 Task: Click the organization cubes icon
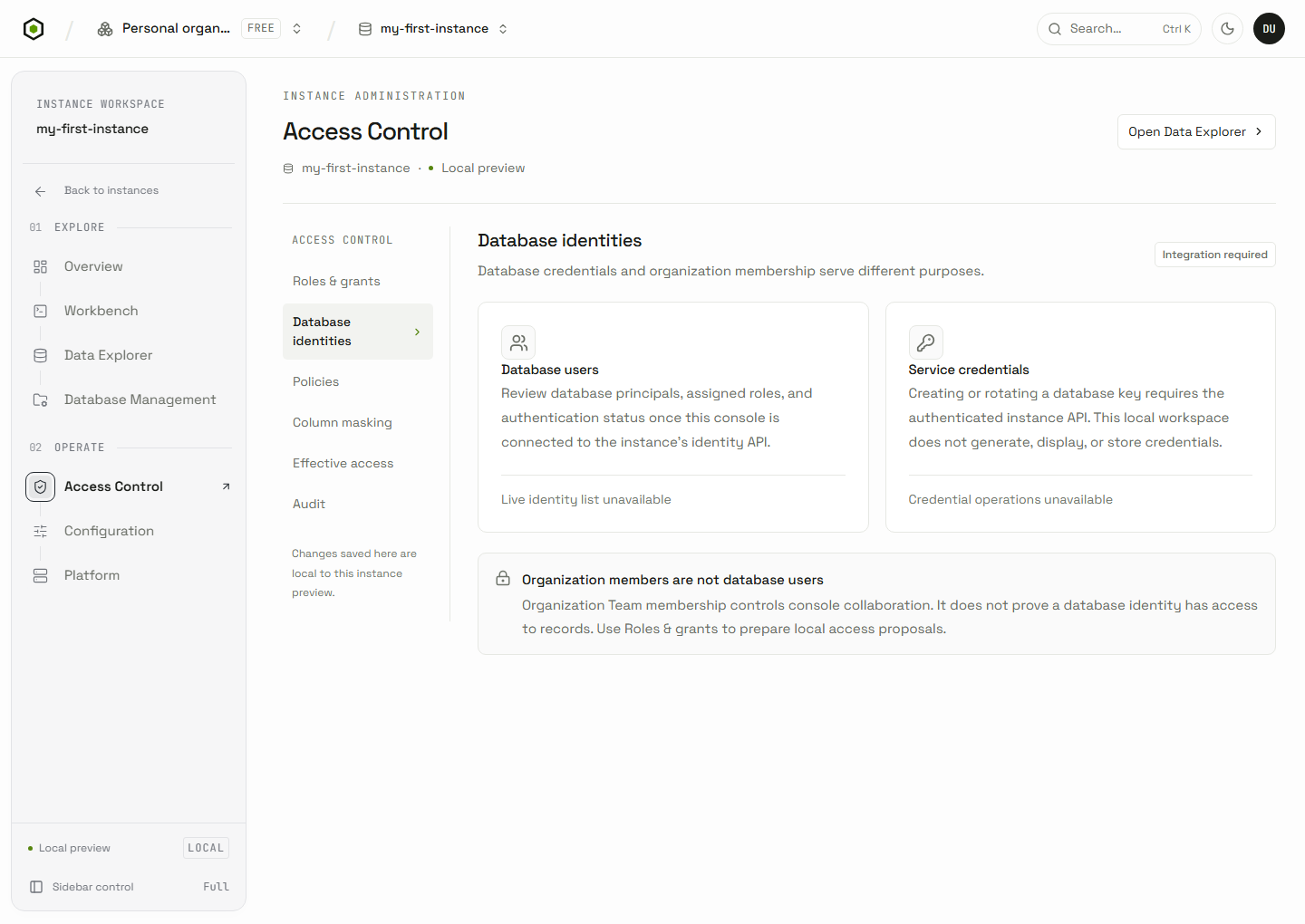point(105,29)
